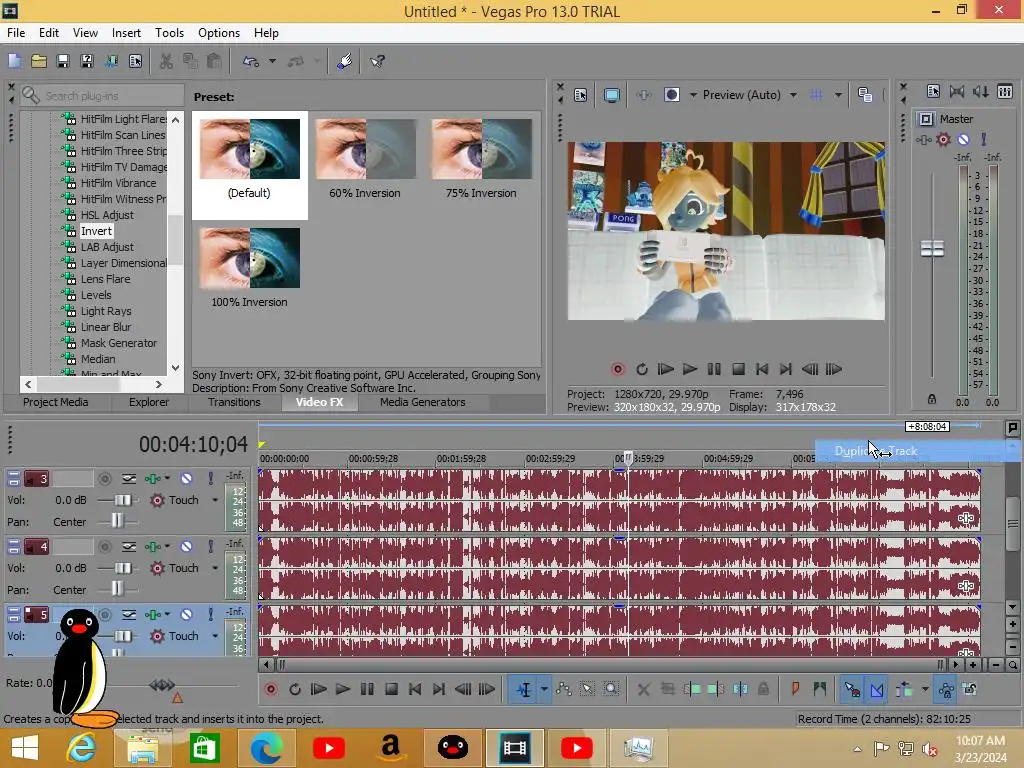1024x768 pixels.
Task: Click Insert Marker icon in timeline toolbar
Action: pyautogui.click(x=795, y=690)
